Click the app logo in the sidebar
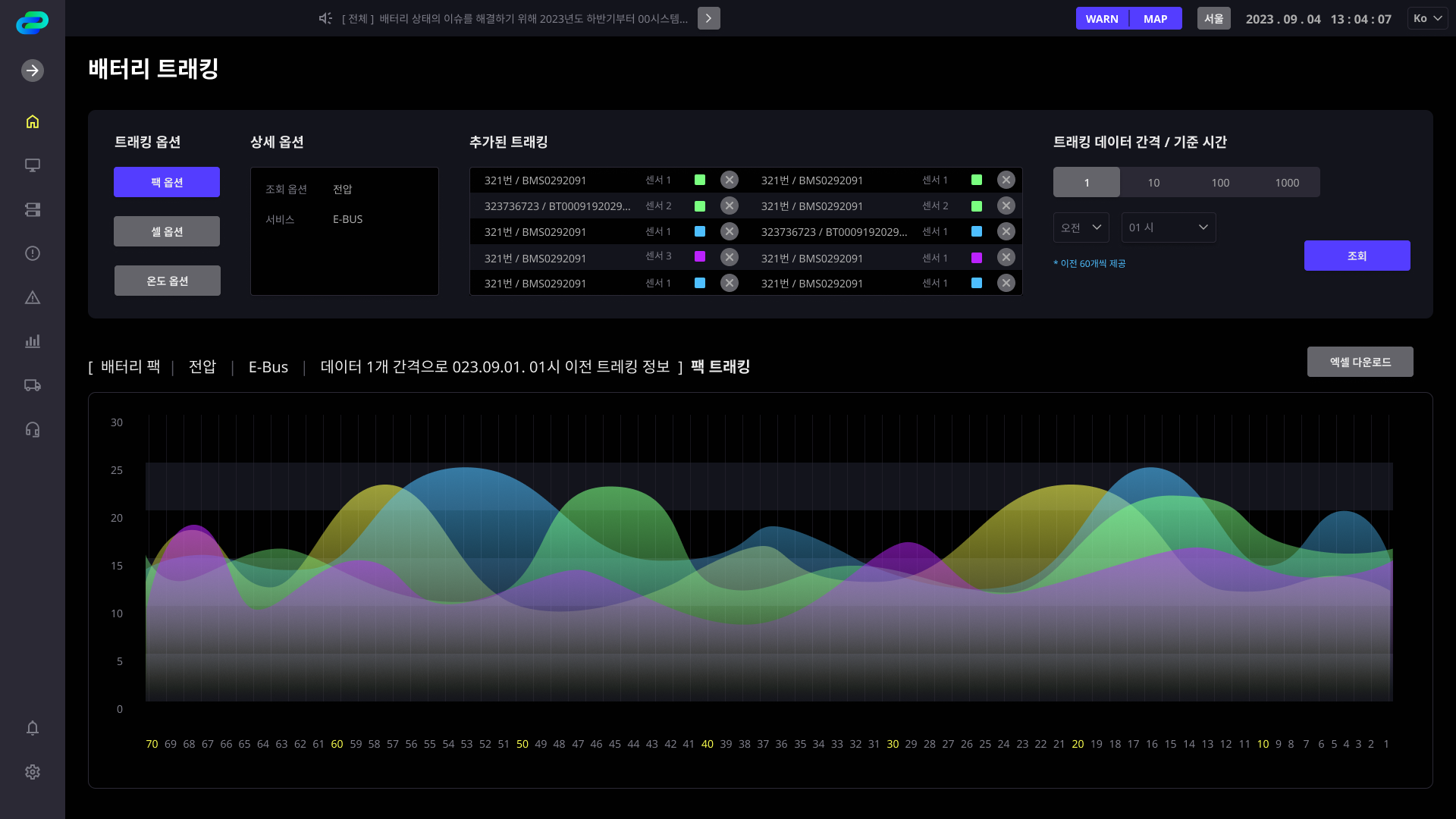The height and width of the screenshot is (819, 1456). (x=32, y=23)
